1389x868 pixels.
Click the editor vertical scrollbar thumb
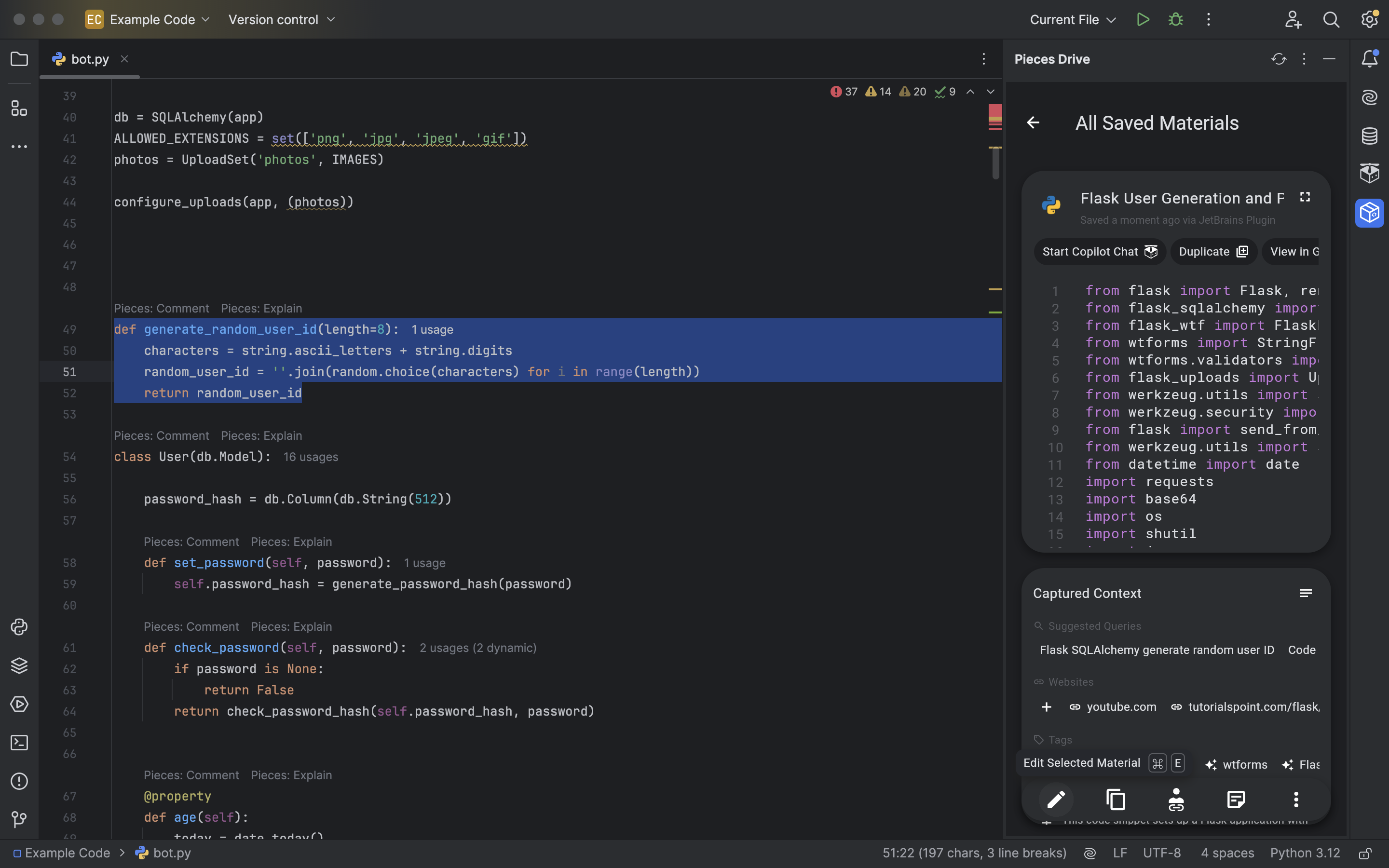pos(995,163)
